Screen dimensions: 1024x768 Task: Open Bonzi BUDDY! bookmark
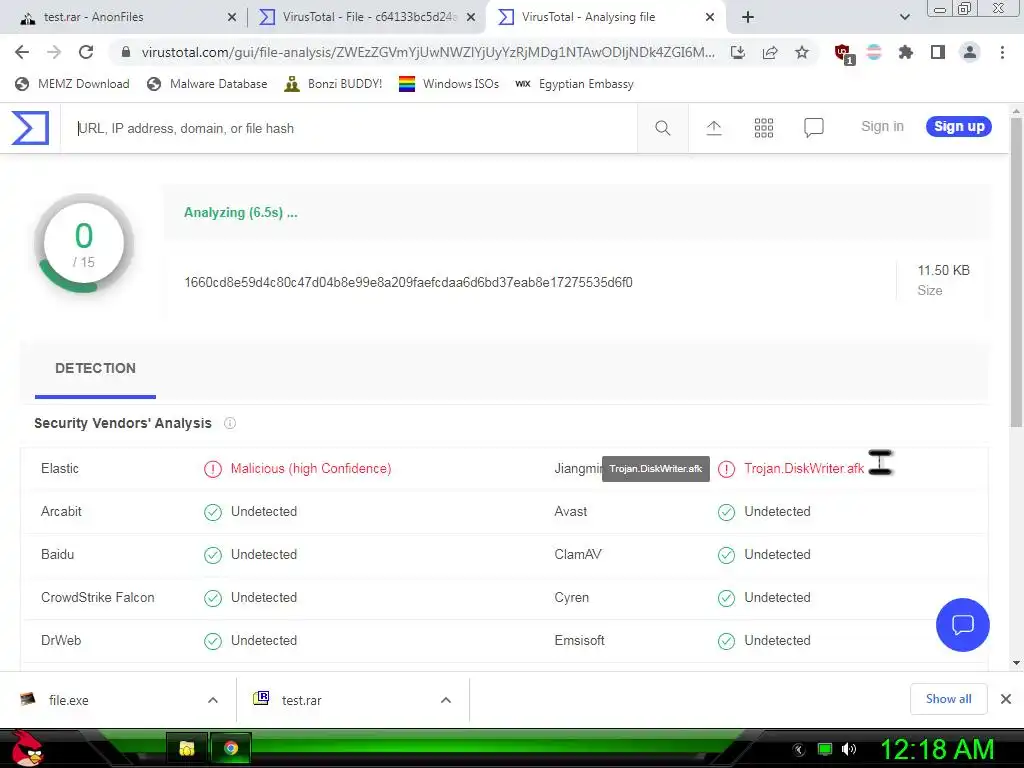coord(333,84)
